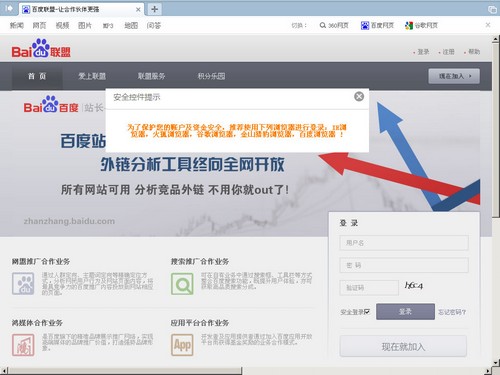Image resolution: width=500 pixels, height=375 pixels.
Task: Click the 搜索推广合作业务 magnifier icon
Action: click(182, 284)
